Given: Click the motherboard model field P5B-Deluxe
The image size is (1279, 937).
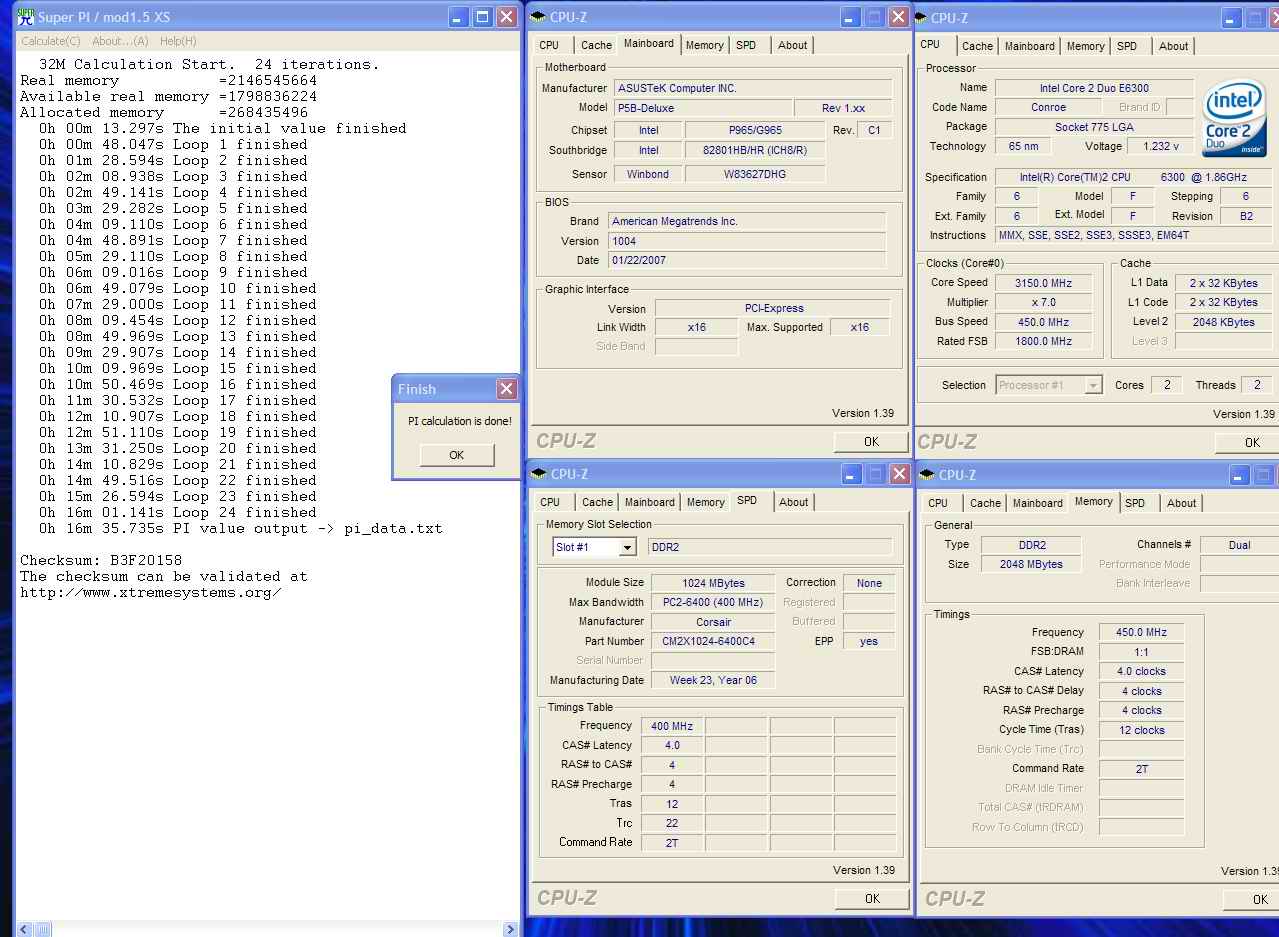Looking at the screenshot, I should 702,108.
